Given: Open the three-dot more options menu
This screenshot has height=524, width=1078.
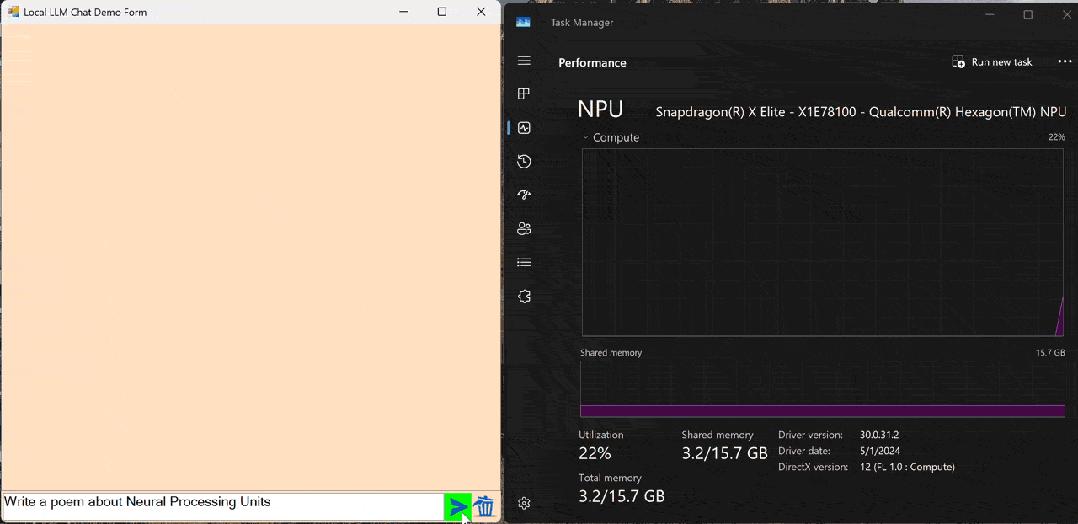Looking at the screenshot, I should point(1064,62).
